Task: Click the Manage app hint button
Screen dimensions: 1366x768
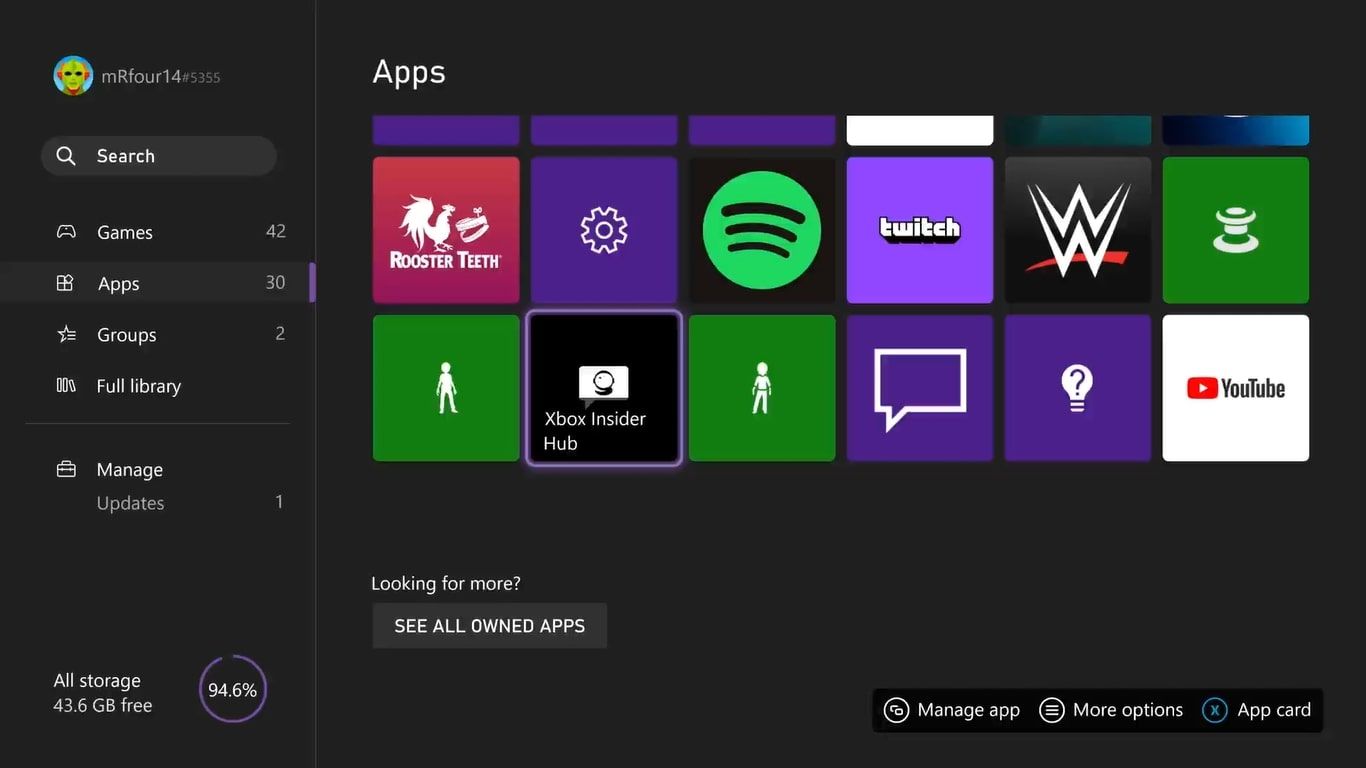Action: pos(952,710)
